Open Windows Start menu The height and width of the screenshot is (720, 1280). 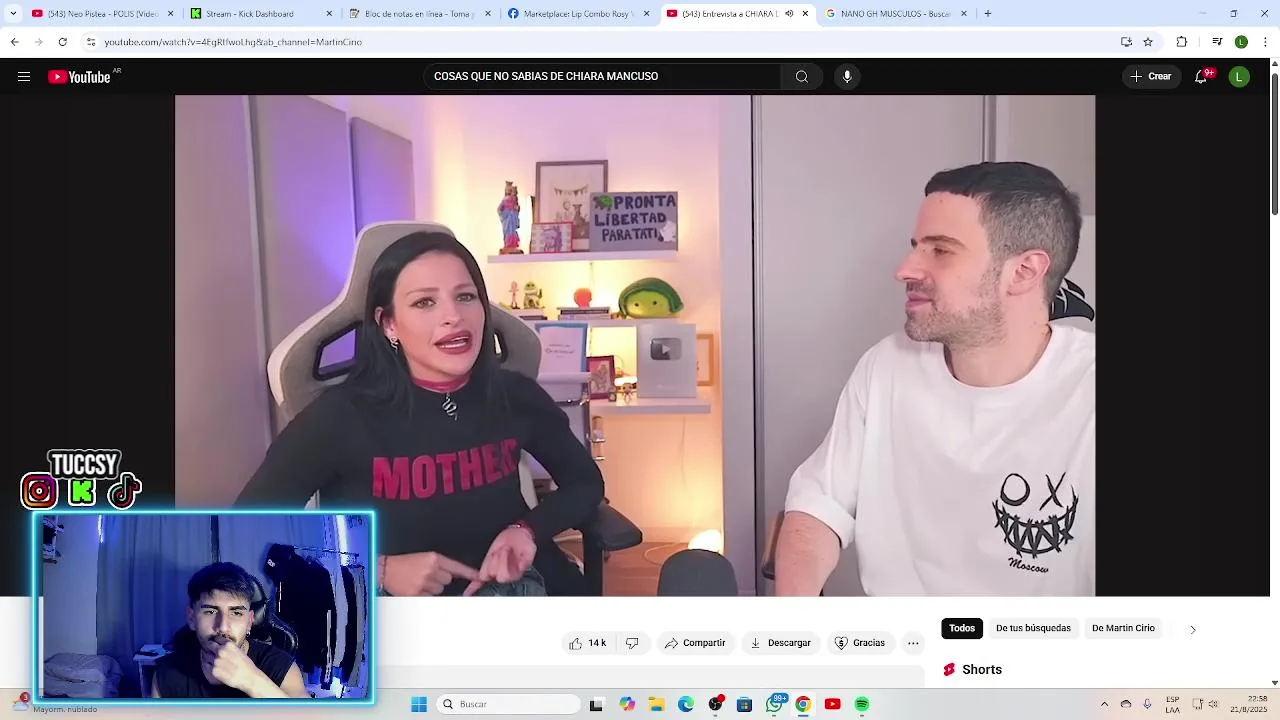(419, 705)
